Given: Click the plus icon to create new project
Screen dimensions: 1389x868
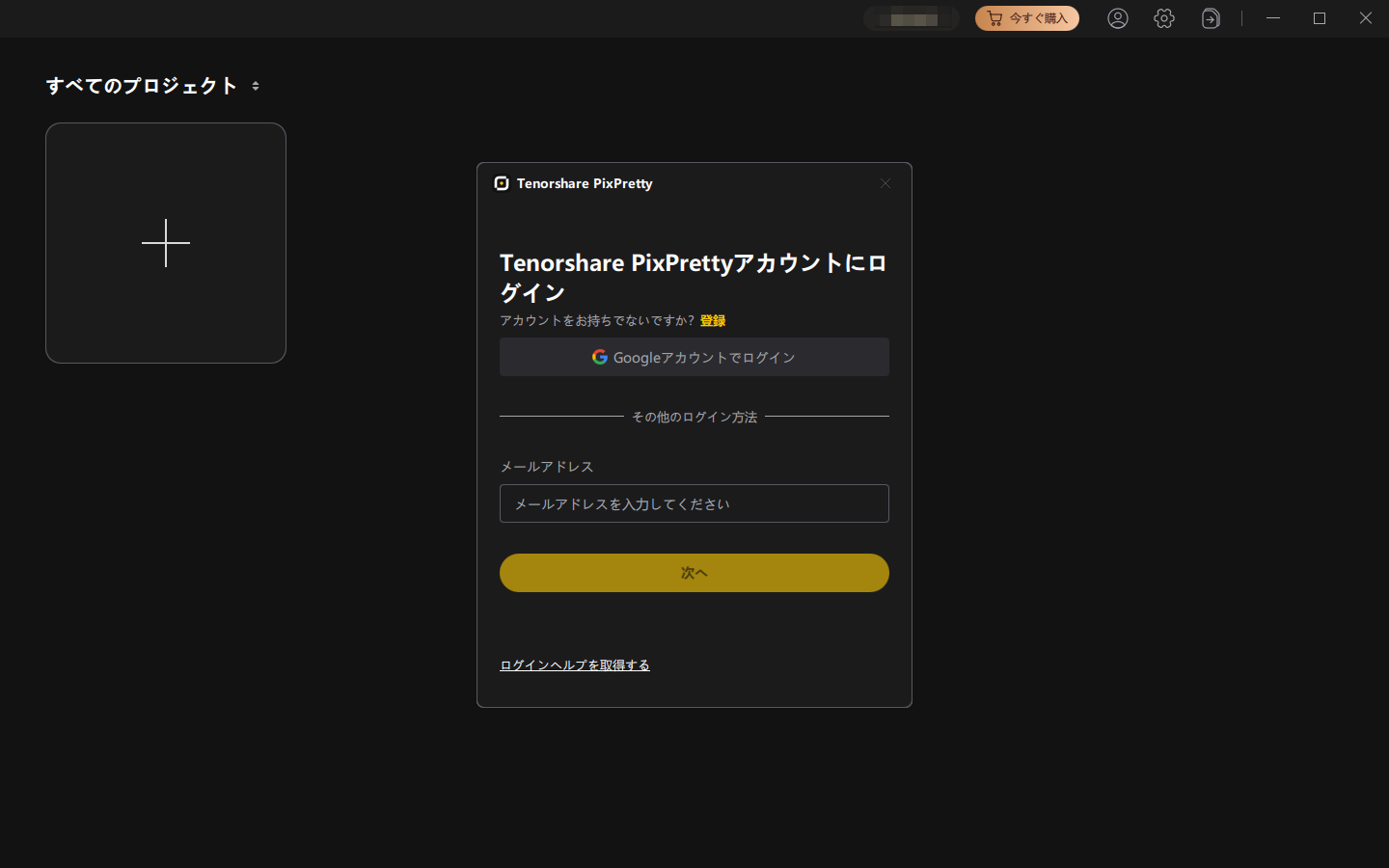Looking at the screenshot, I should (166, 243).
